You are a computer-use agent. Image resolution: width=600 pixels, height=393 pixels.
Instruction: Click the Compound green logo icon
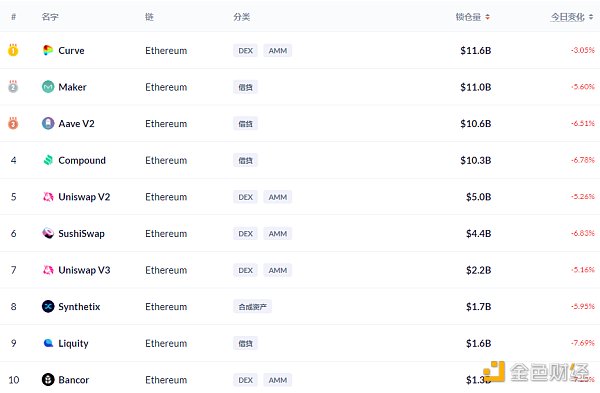[x=48, y=160]
